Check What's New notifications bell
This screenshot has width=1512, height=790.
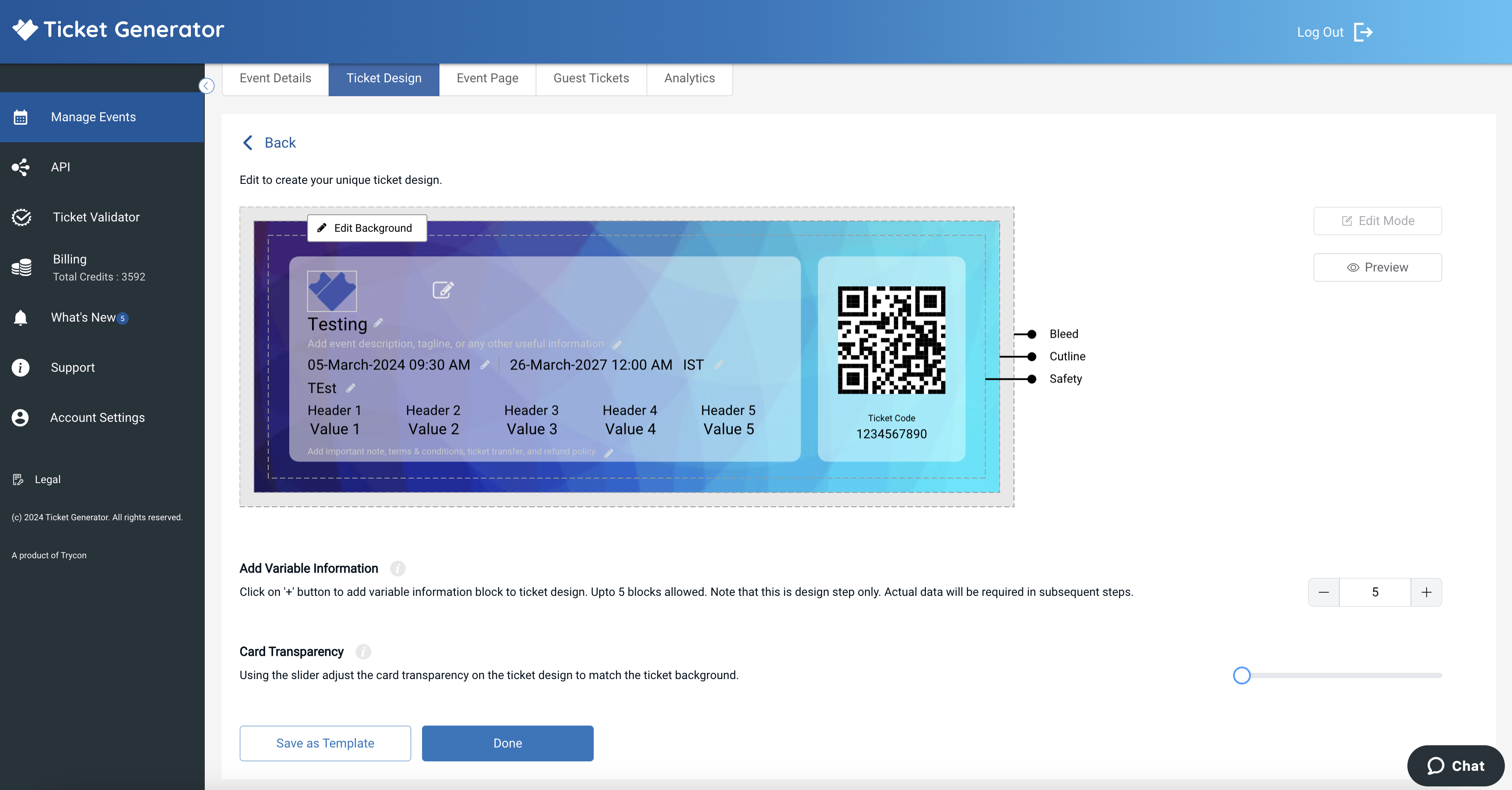point(21,317)
